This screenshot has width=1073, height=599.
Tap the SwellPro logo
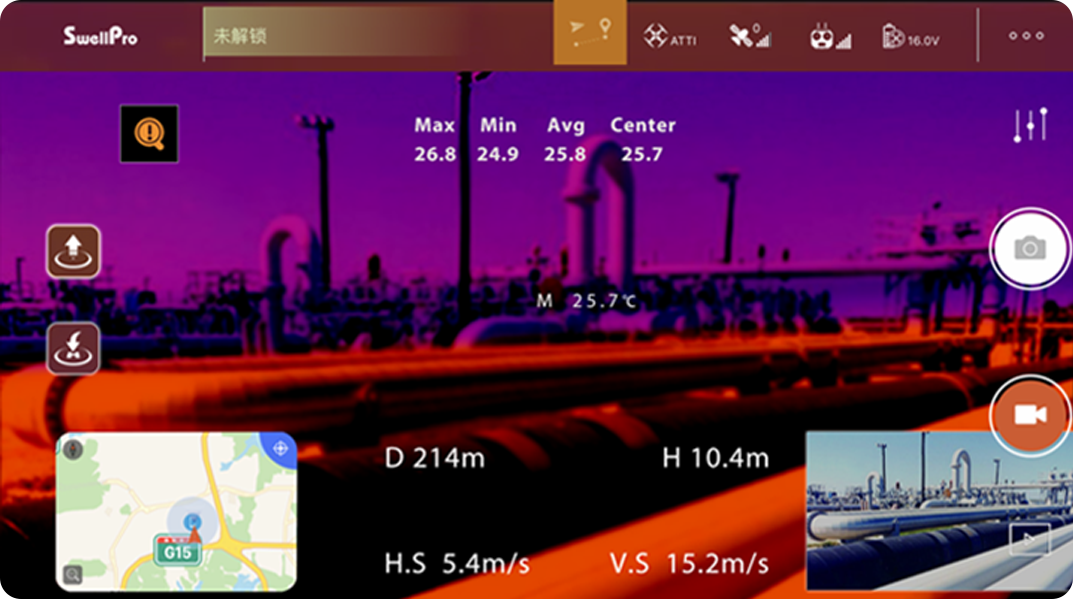pyautogui.click(x=100, y=37)
